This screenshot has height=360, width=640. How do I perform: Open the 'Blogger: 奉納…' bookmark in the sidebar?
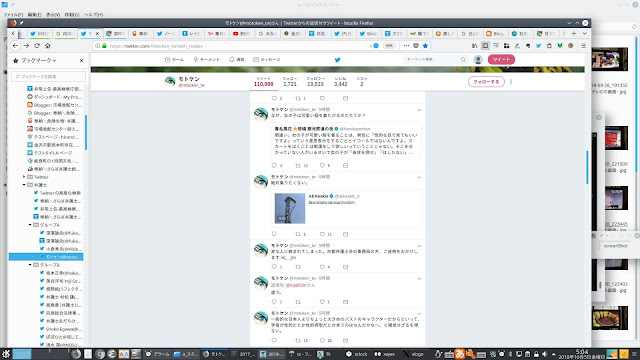53,113
